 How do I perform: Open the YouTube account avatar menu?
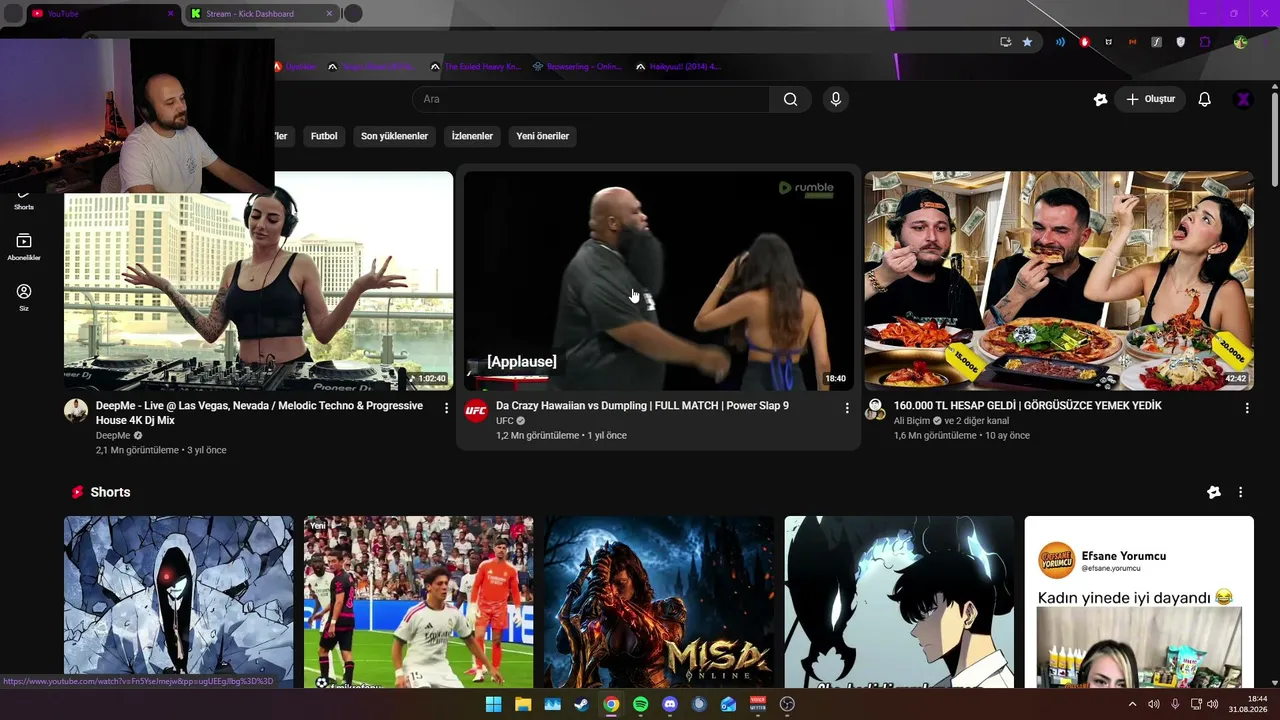coord(1243,99)
